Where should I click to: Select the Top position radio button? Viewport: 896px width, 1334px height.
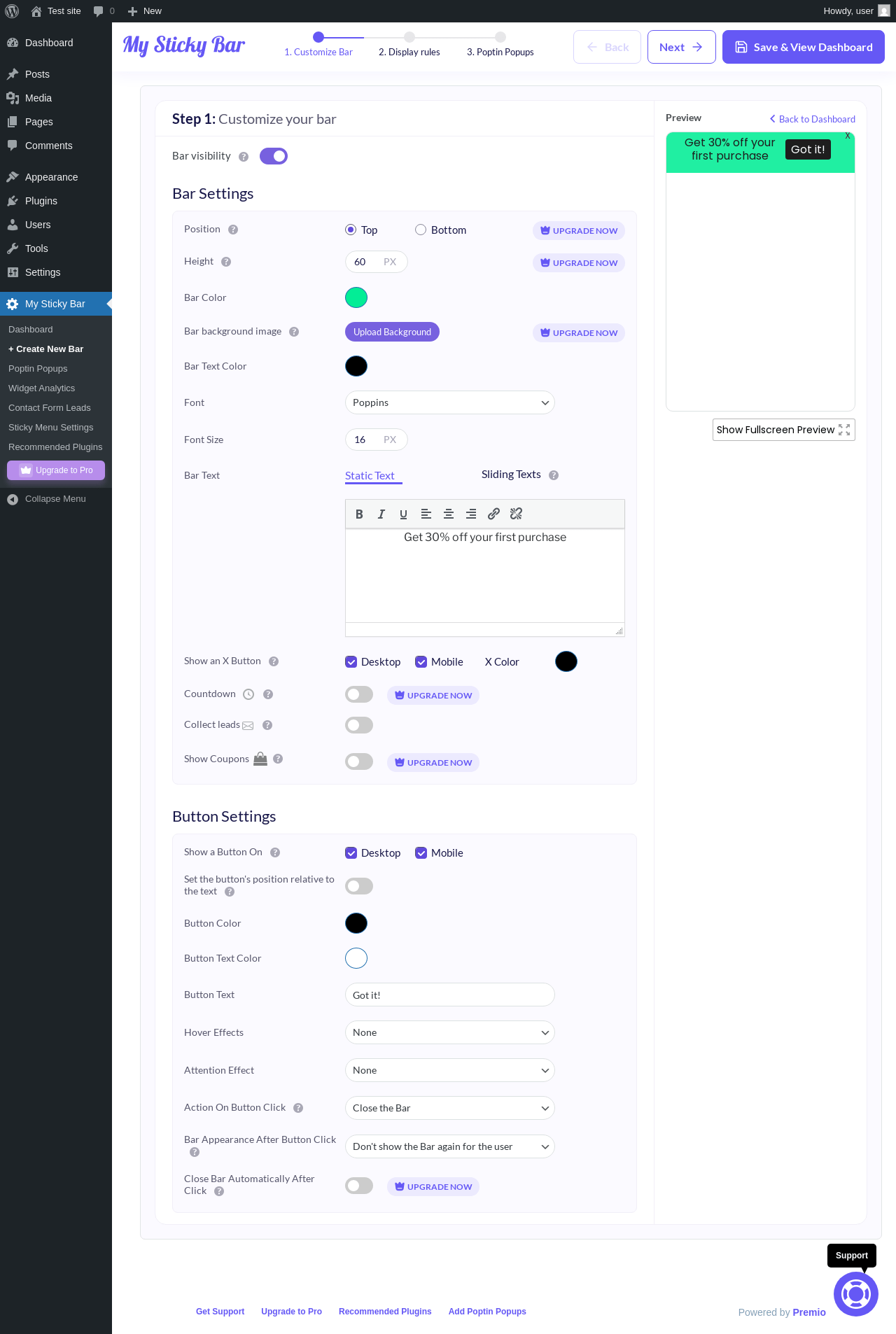pyautogui.click(x=351, y=230)
